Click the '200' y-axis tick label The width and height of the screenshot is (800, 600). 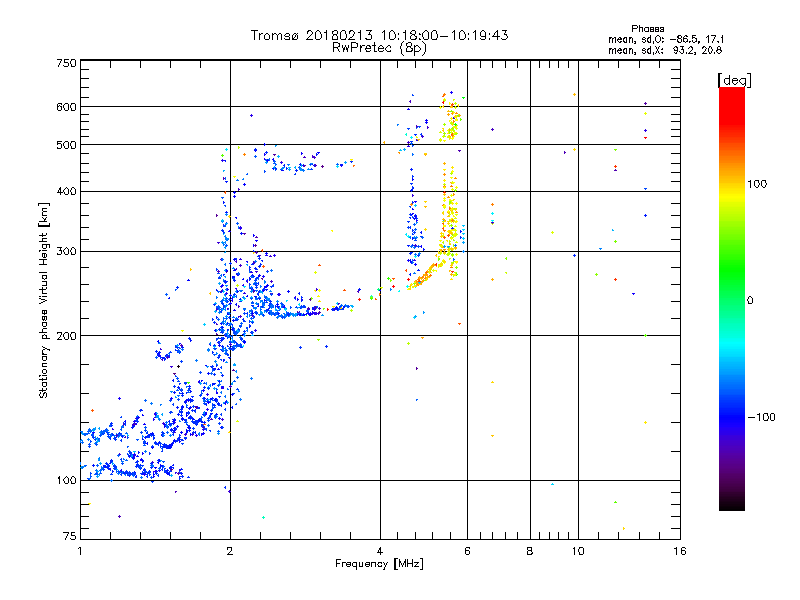66,336
